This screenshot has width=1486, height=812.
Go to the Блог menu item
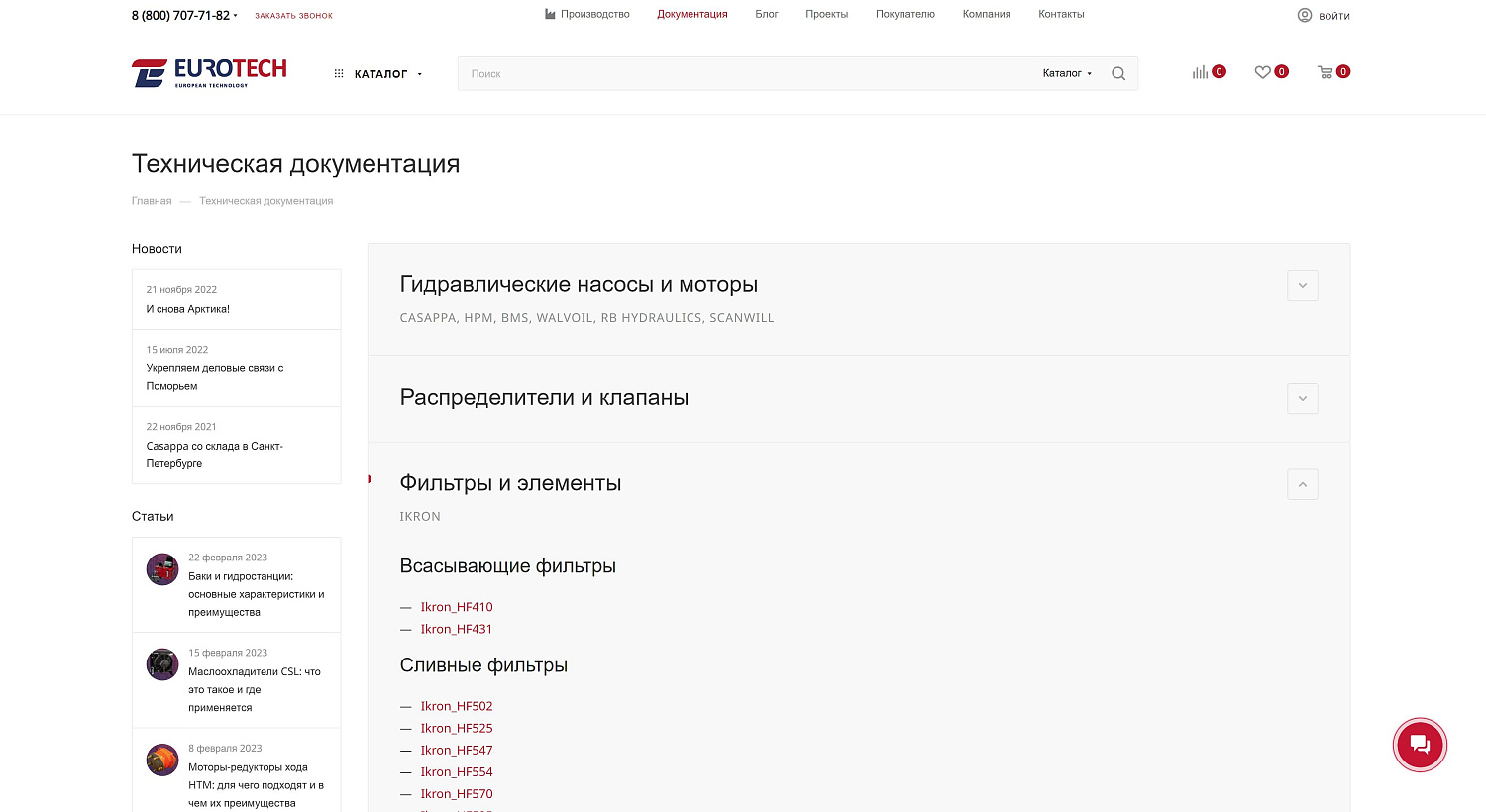coord(766,14)
